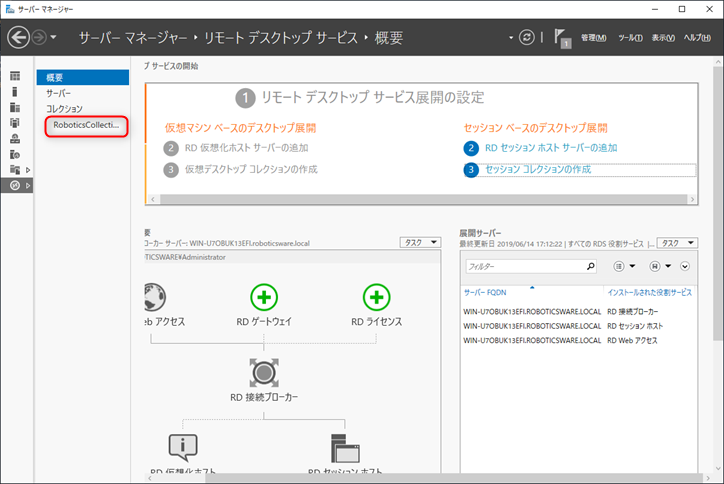Open the ツール(T) menu

pyautogui.click(x=630, y=38)
